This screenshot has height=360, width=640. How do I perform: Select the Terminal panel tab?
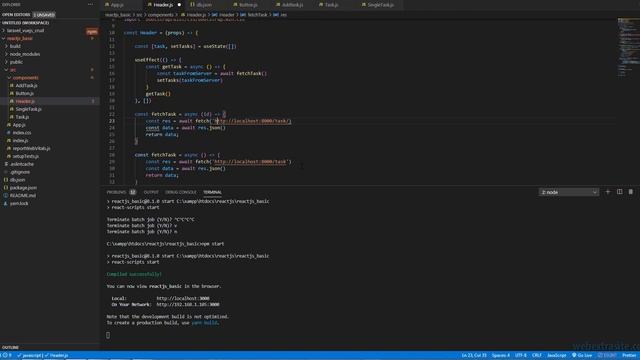coord(212,192)
